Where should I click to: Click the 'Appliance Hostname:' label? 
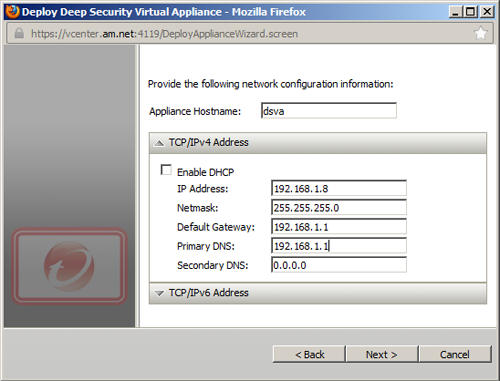[x=195, y=111]
